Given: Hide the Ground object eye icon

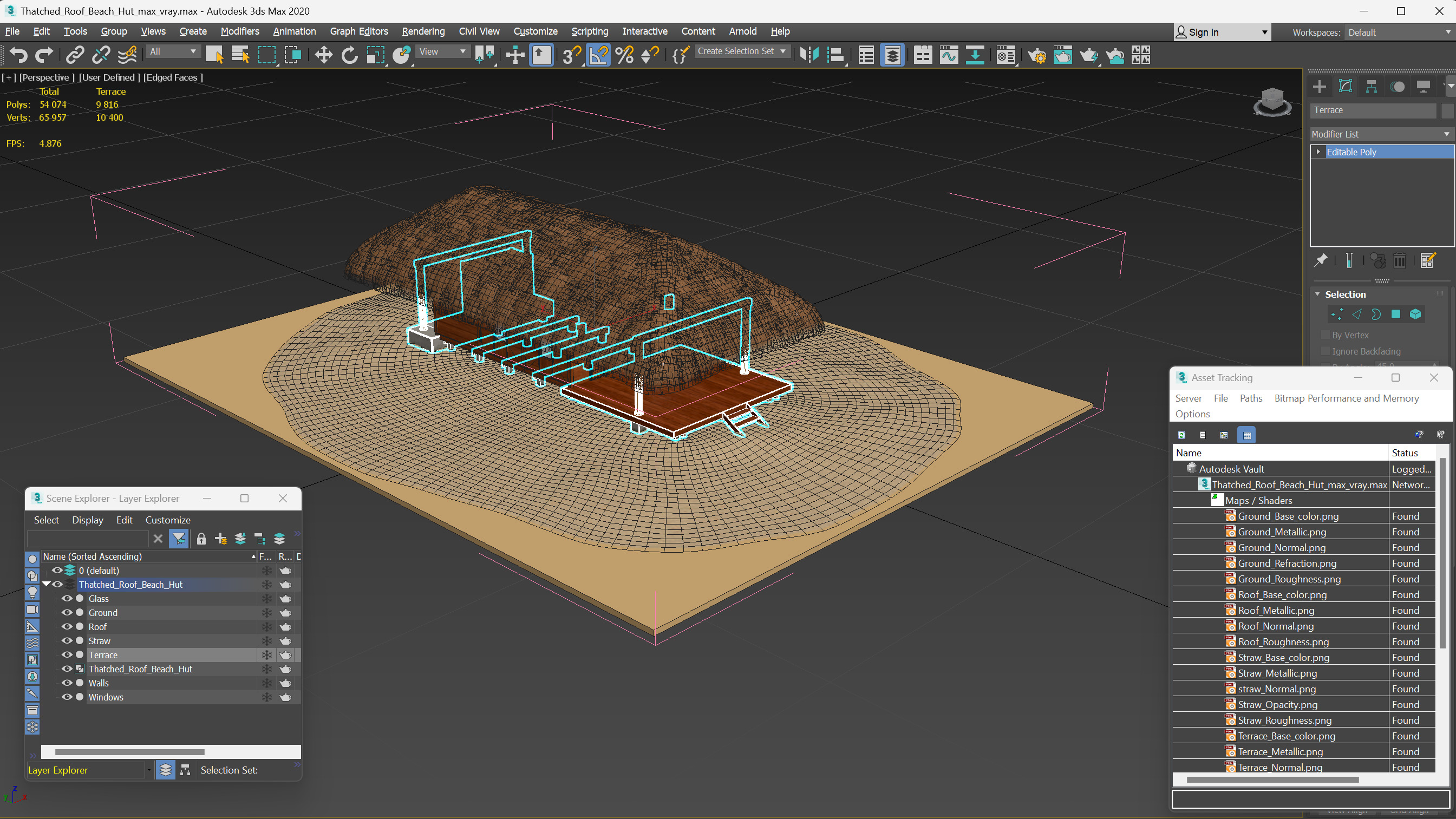Looking at the screenshot, I should click(67, 613).
